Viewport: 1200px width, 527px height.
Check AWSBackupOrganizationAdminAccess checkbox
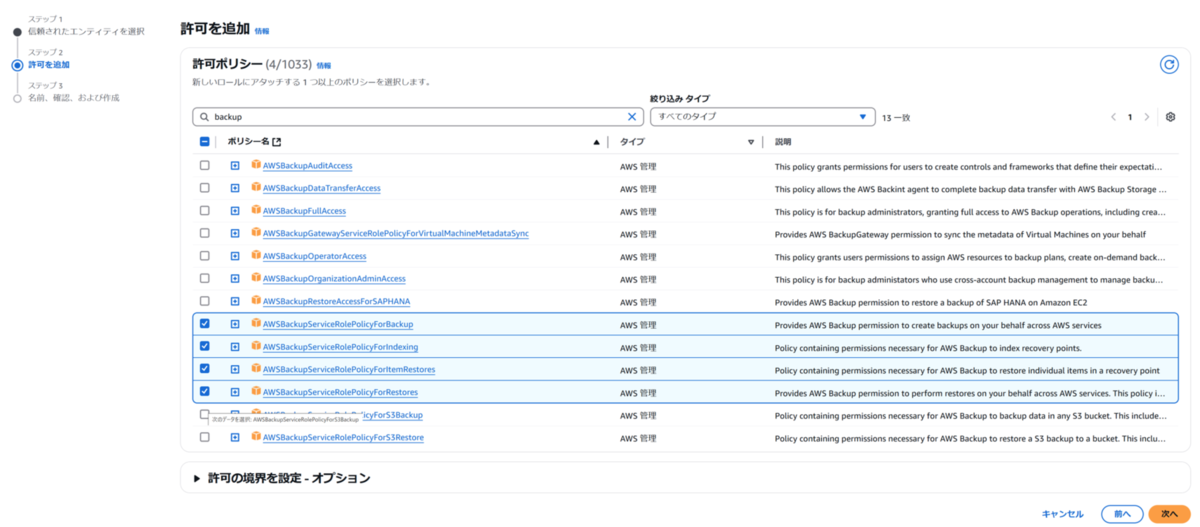[205, 278]
